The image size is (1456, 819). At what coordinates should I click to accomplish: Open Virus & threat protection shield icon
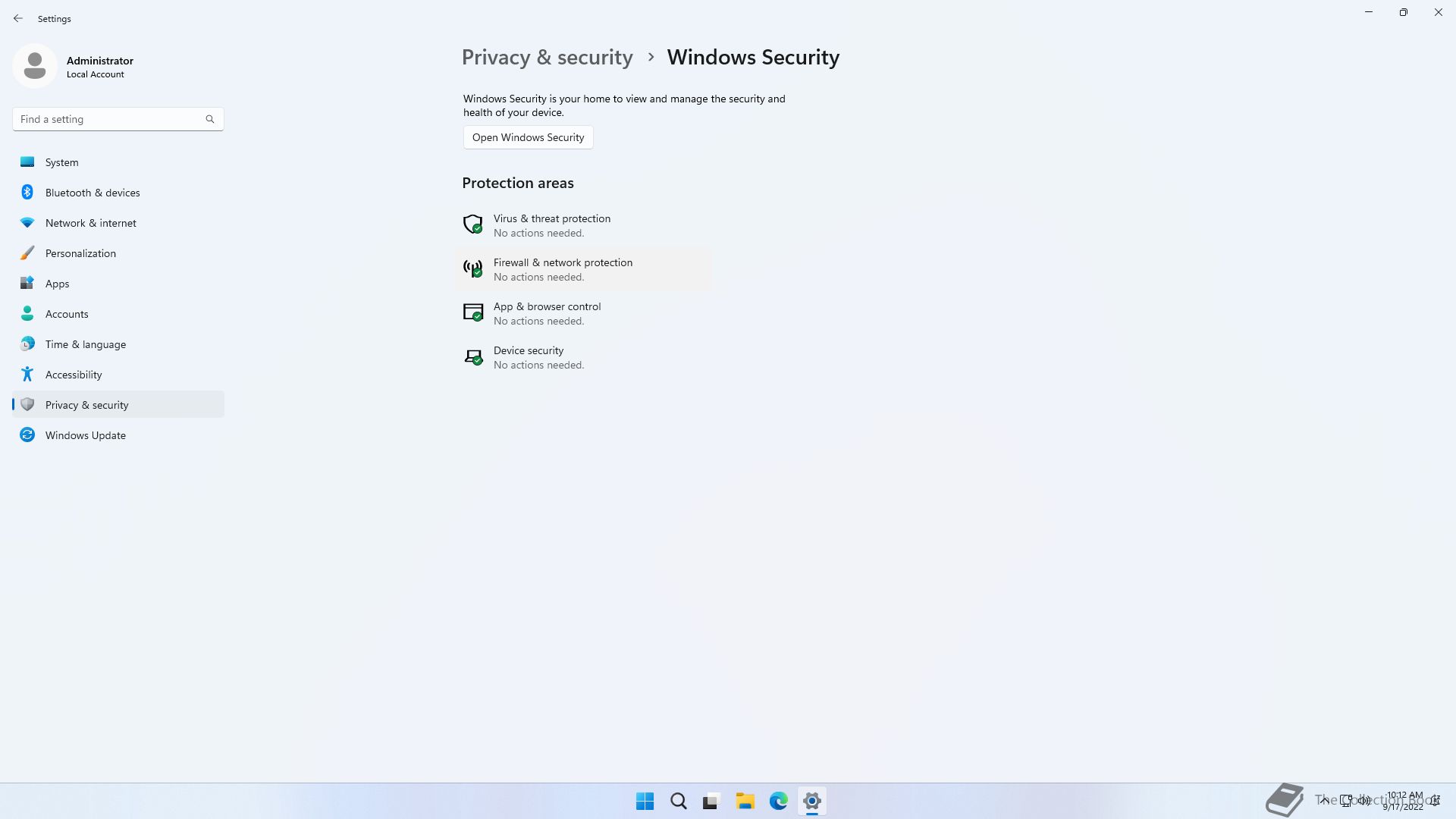point(472,224)
